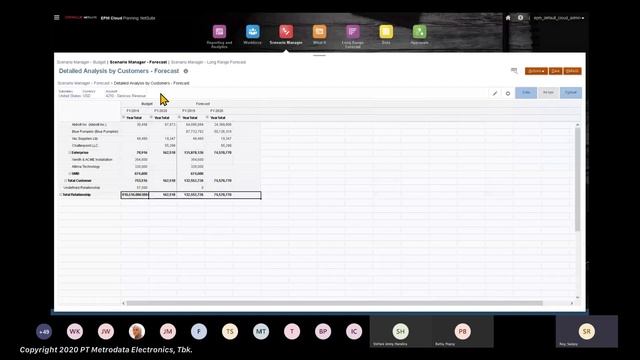Click the PB participant tile

point(462,331)
